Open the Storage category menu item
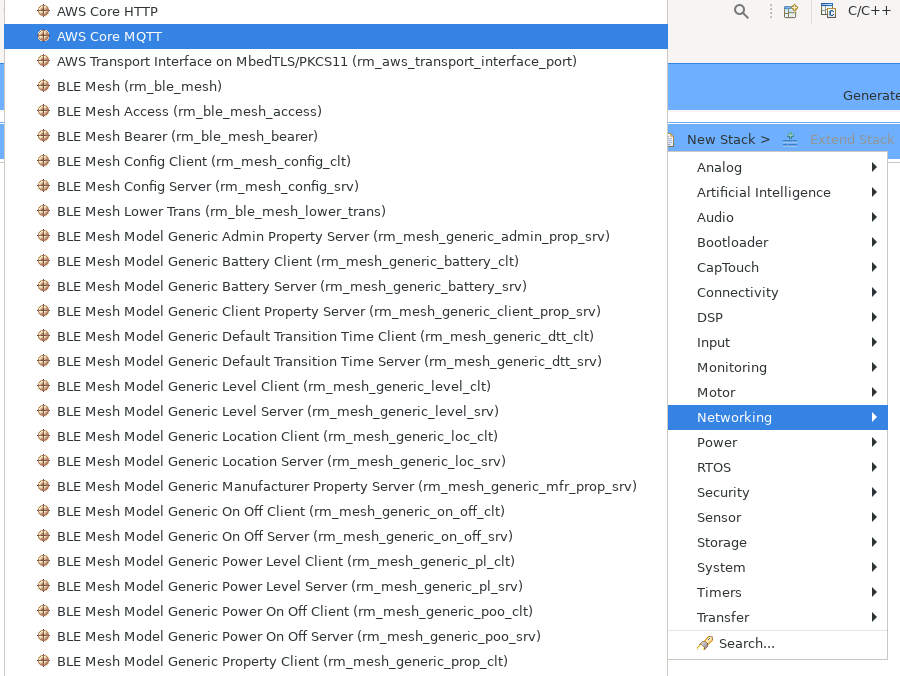 tap(778, 542)
